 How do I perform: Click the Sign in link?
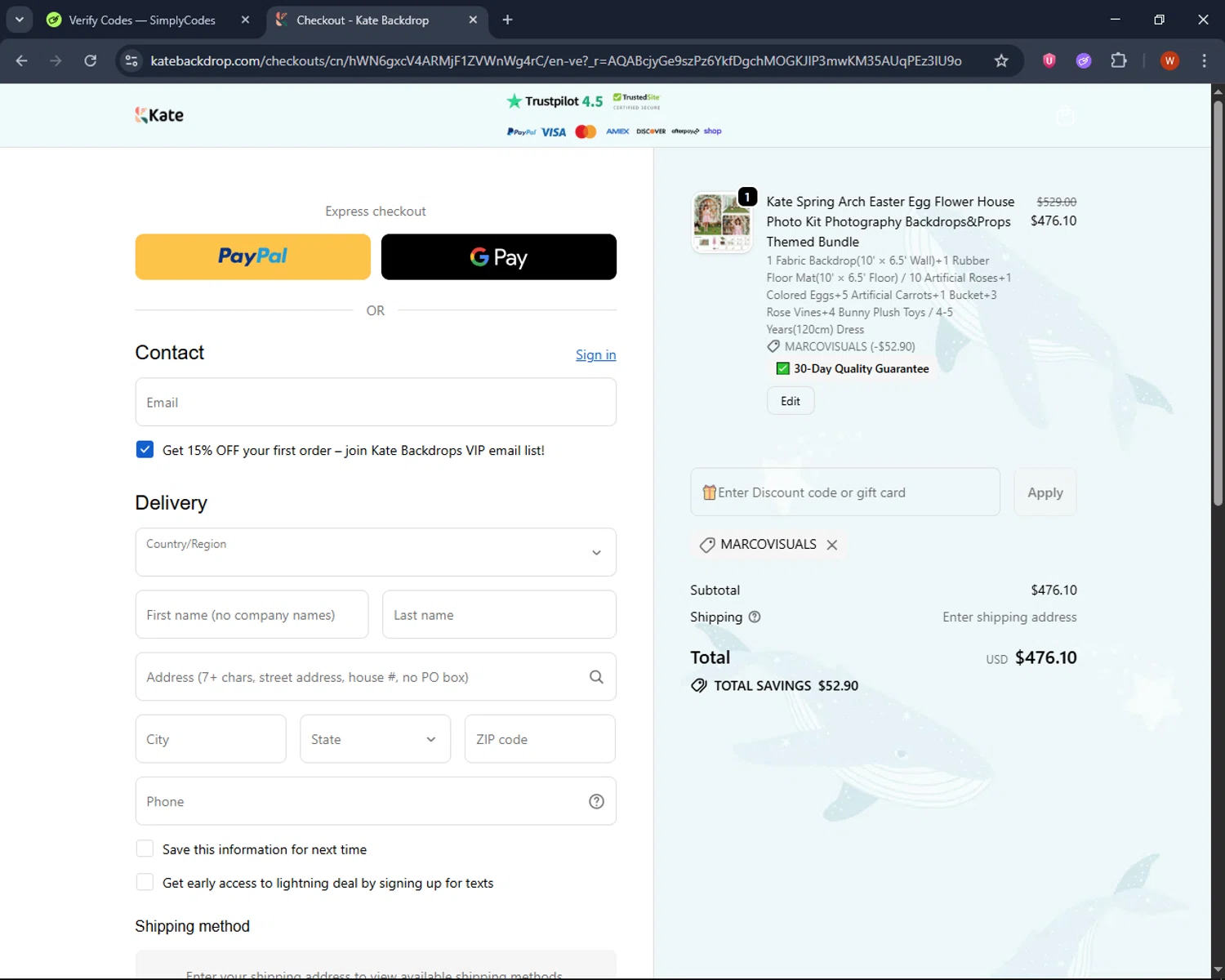(596, 354)
